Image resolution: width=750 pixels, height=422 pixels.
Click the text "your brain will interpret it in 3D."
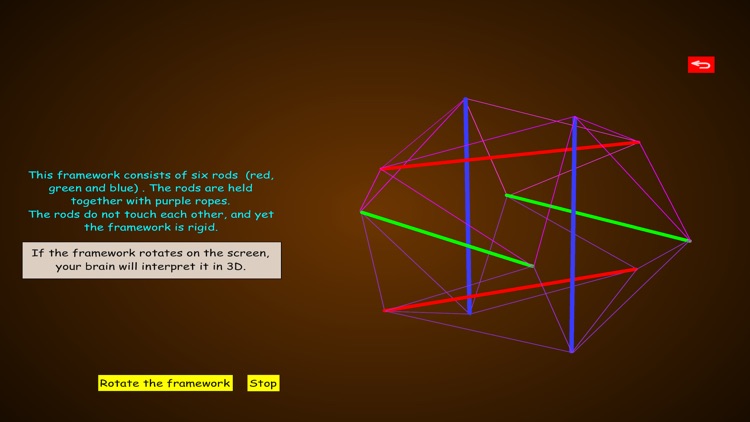151,267
